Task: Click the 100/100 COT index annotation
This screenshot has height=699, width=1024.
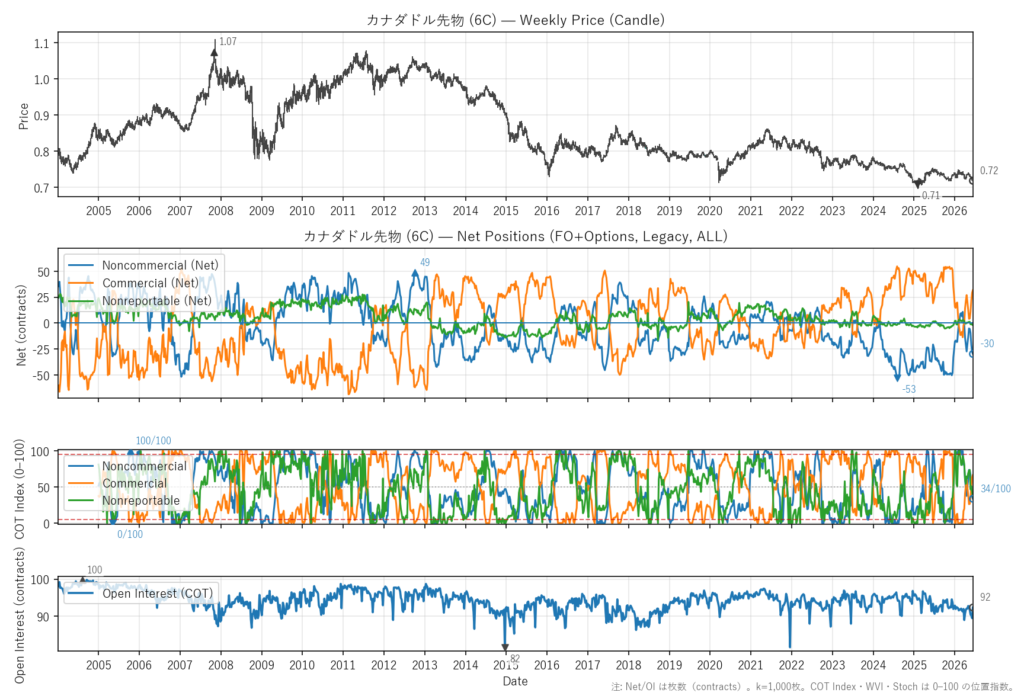Action: tap(153, 441)
